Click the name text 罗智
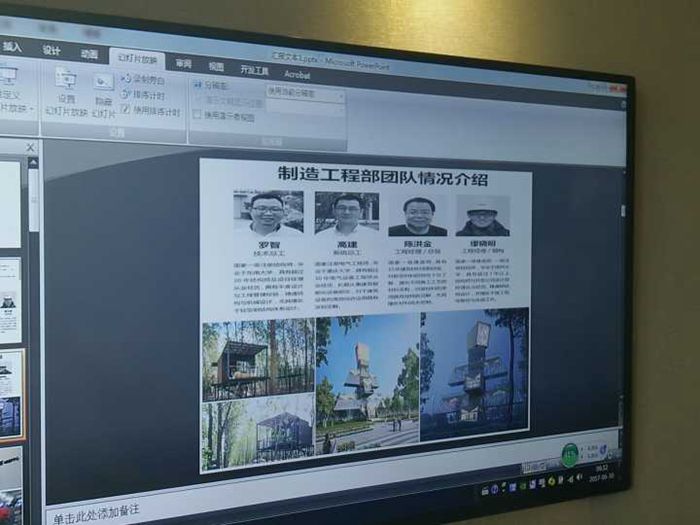The height and width of the screenshot is (525, 700). click(x=269, y=245)
